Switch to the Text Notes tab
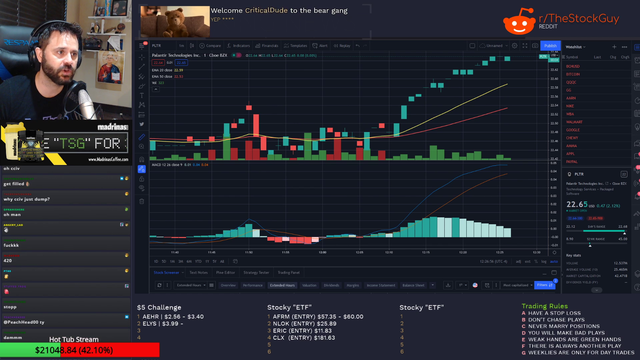 tap(199, 273)
